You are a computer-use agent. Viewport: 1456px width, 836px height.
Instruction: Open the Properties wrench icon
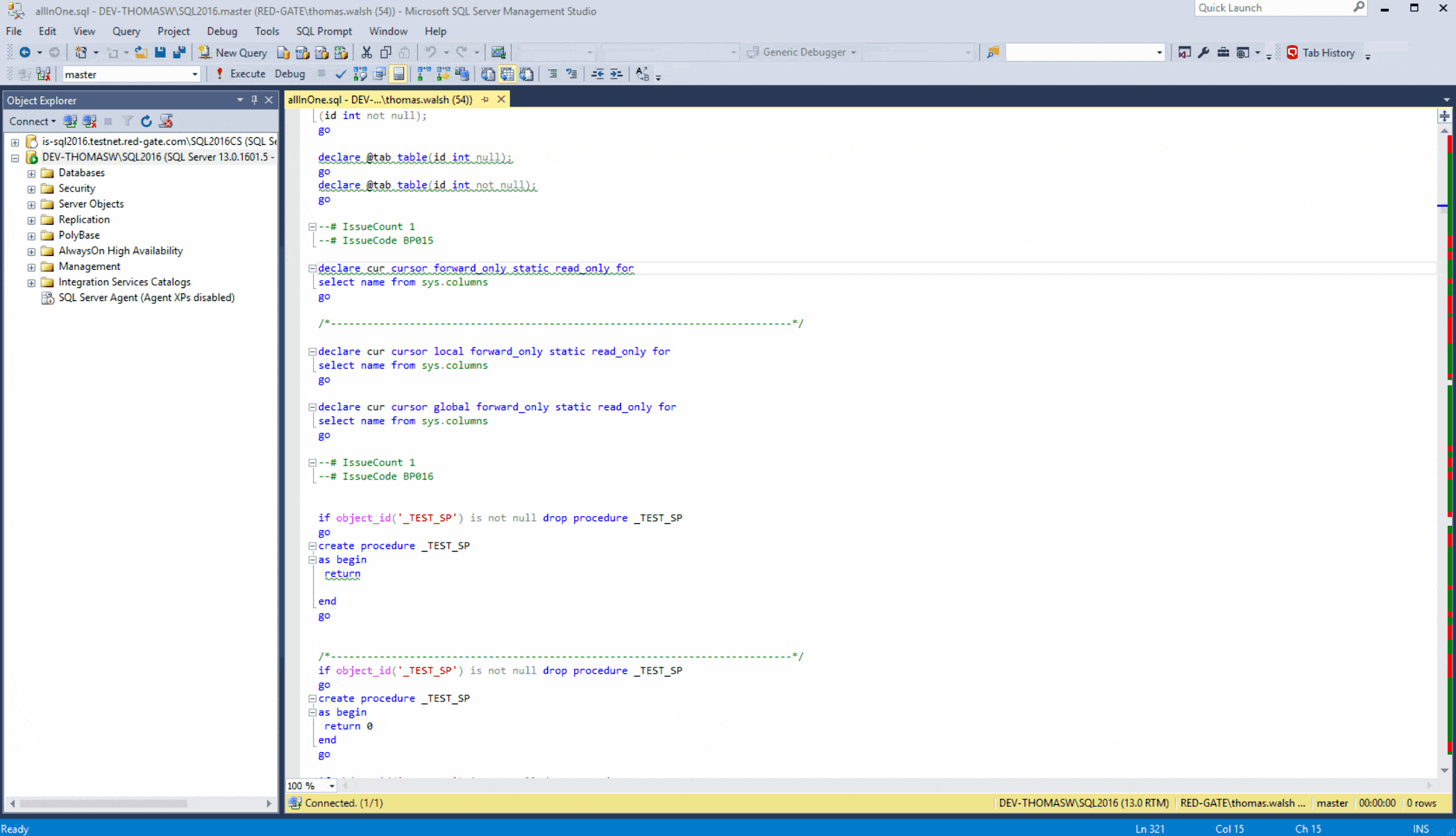pos(1203,53)
